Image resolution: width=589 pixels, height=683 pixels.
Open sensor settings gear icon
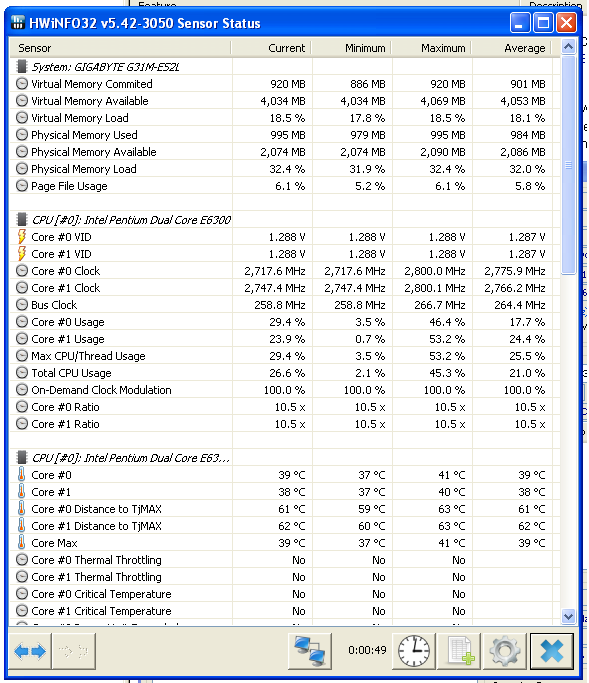click(505, 651)
